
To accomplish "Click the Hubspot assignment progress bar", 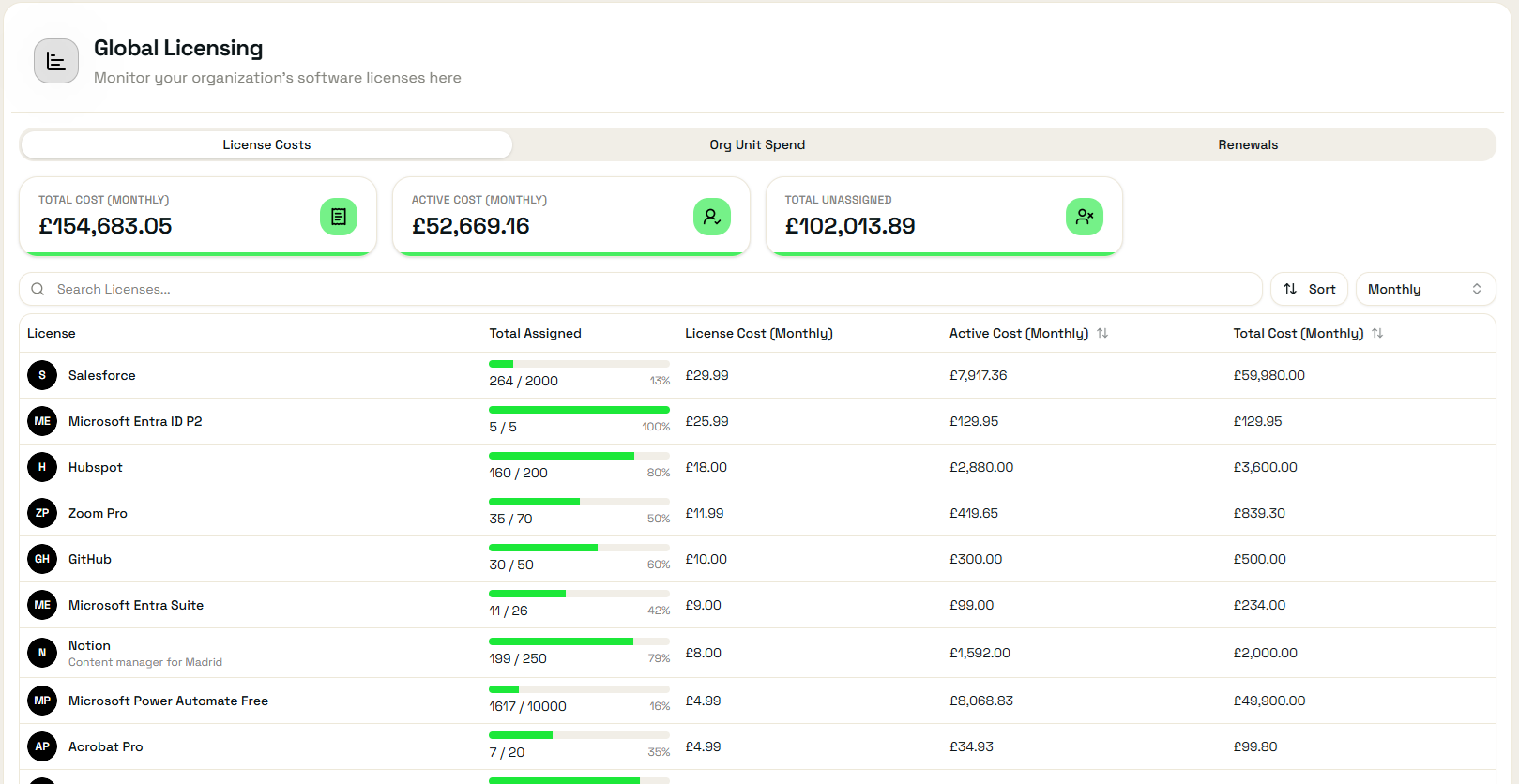I will point(579,456).
